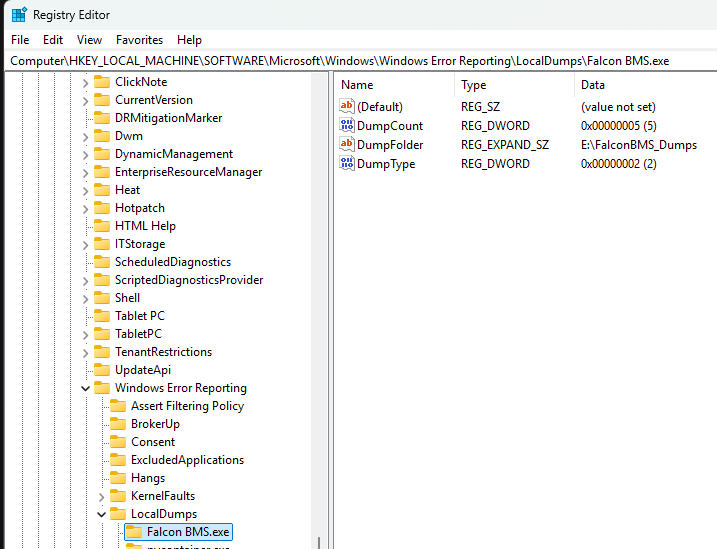The width and height of the screenshot is (717, 549).
Task: Click the DumpType DWORD value icon
Action: tap(347, 163)
